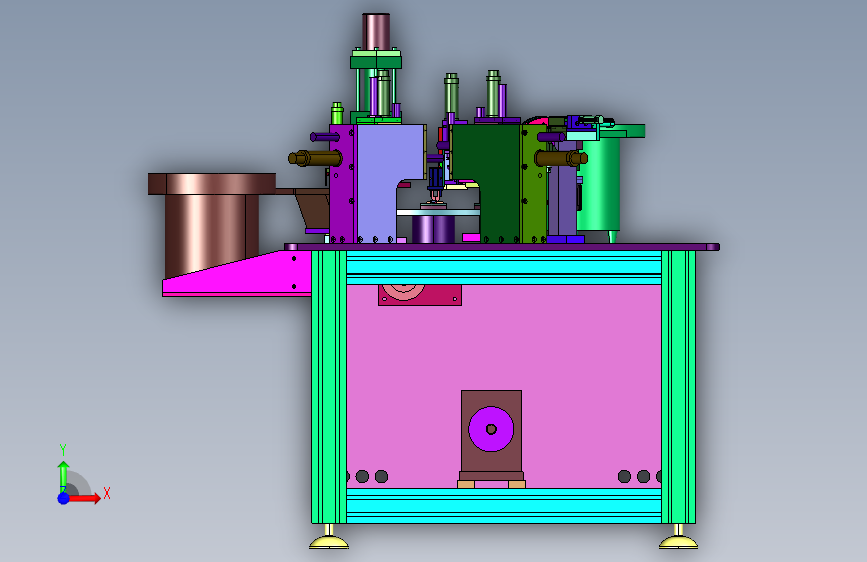Viewport: 867px width, 562px height.
Task: Pick the tall mauve cylinder at the top
Action: tap(376, 32)
